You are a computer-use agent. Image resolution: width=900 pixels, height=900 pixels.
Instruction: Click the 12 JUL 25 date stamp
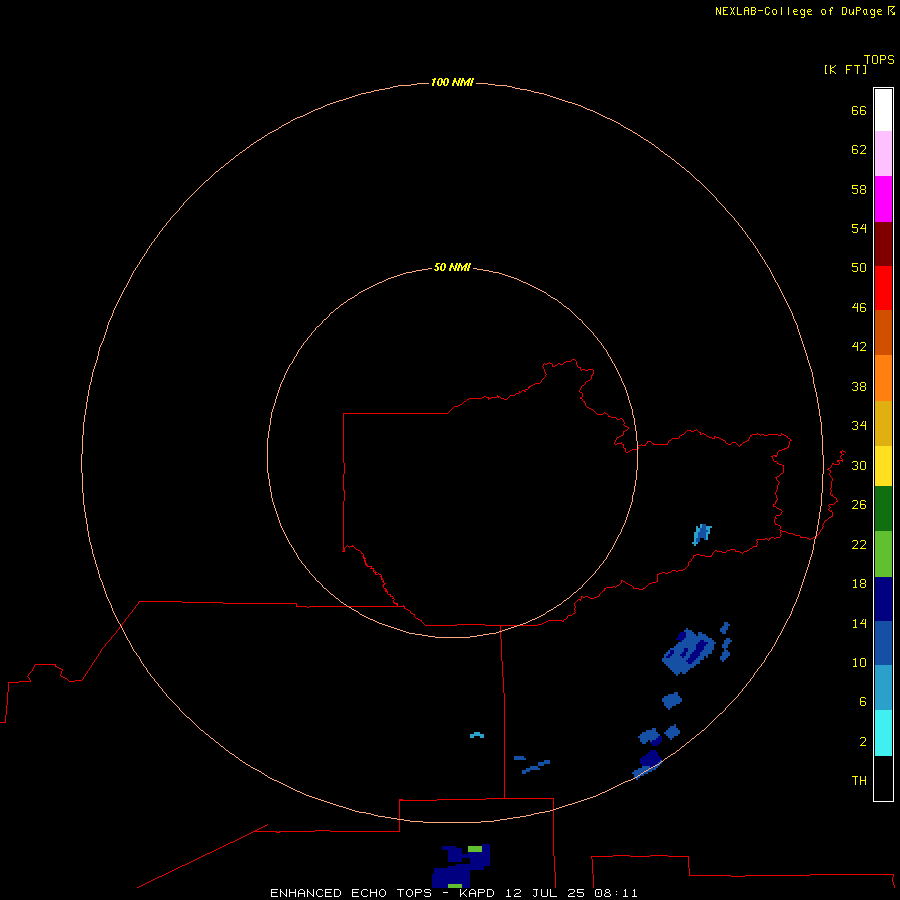[545, 893]
